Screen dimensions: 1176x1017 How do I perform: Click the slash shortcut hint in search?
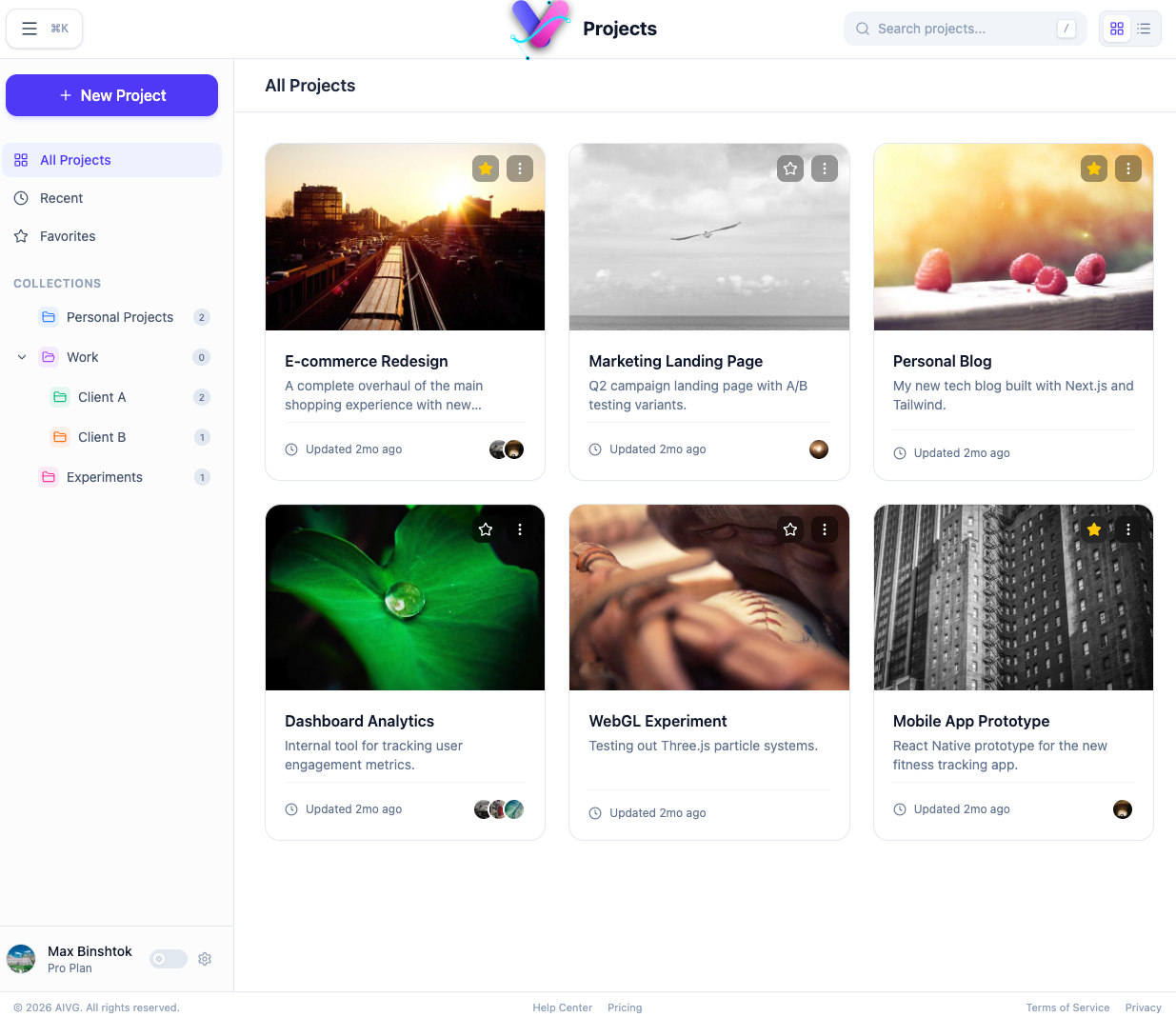pyautogui.click(x=1066, y=29)
